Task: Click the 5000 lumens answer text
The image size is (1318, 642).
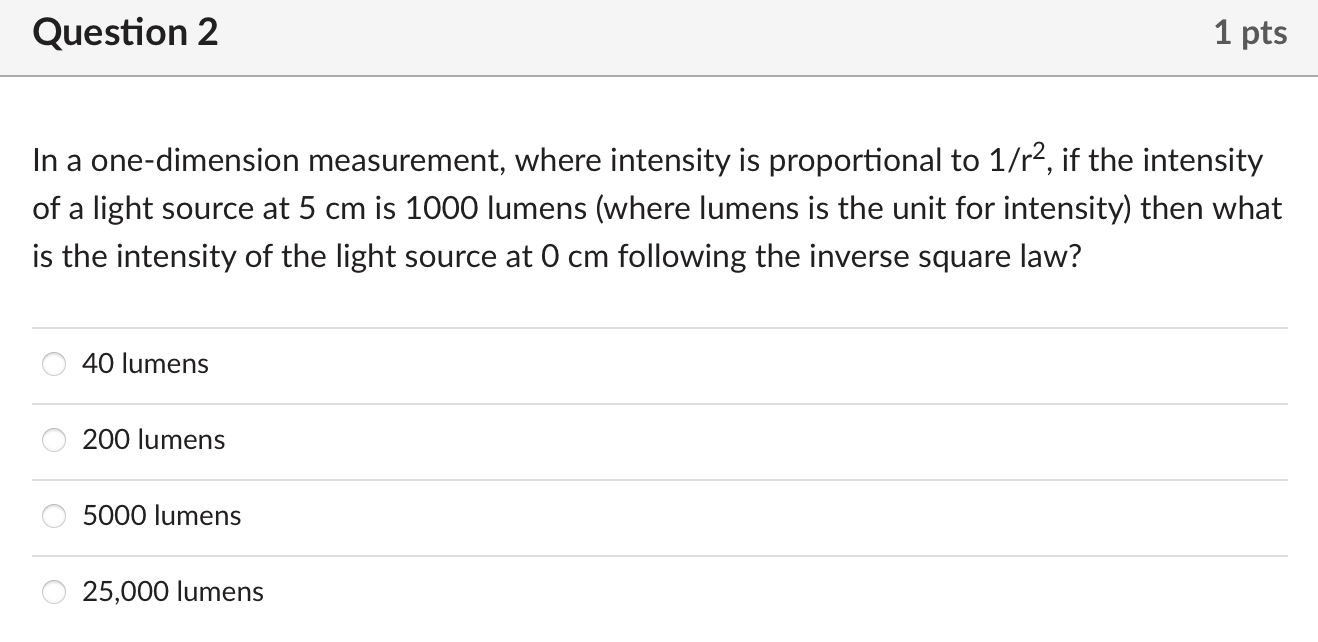Action: pos(161,516)
